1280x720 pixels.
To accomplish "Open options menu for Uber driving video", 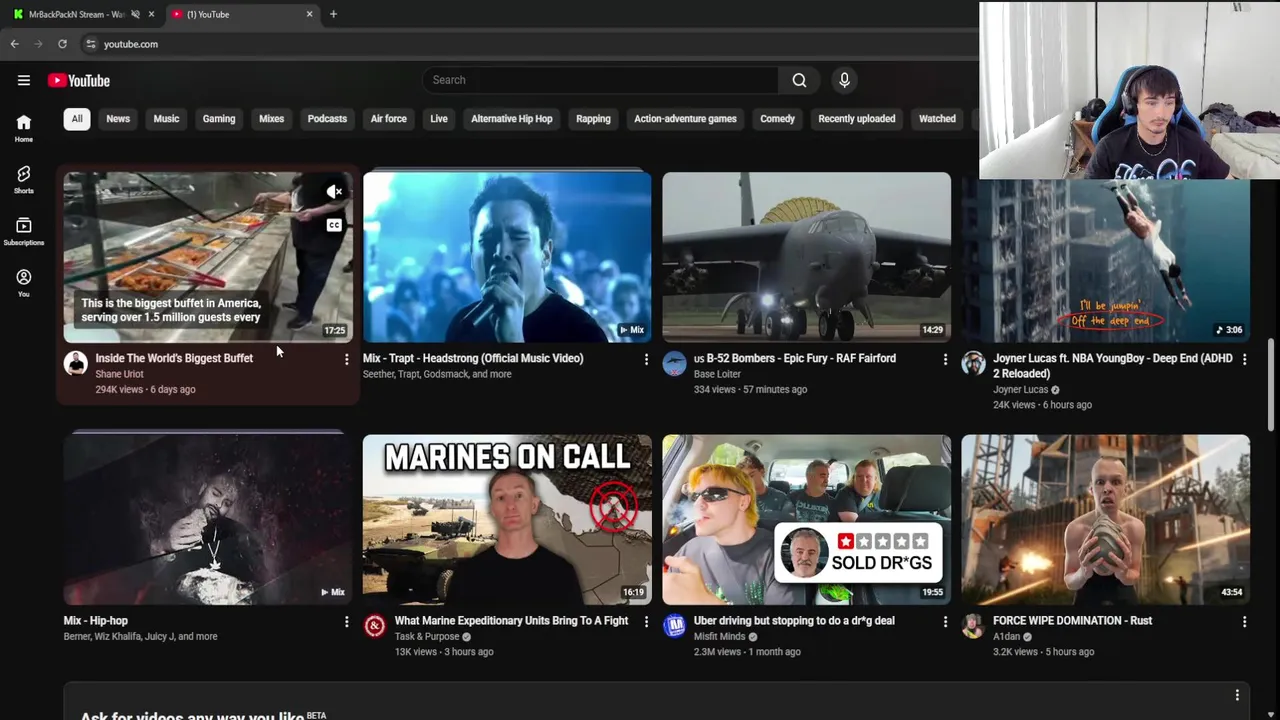I will coord(945,622).
